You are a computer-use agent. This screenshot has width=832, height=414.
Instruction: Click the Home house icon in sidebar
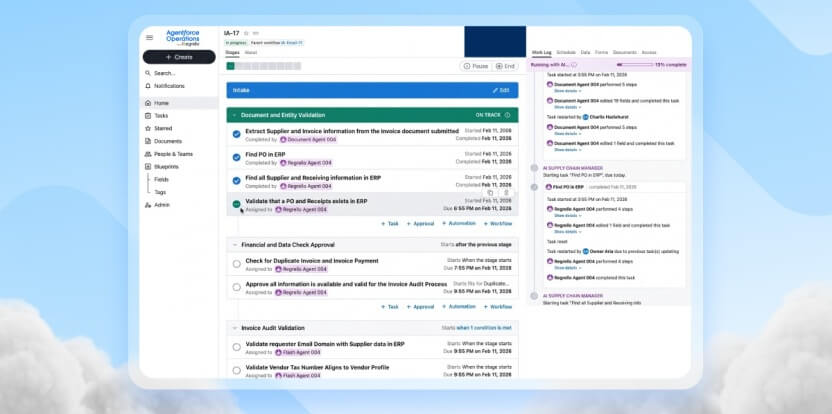click(x=148, y=103)
